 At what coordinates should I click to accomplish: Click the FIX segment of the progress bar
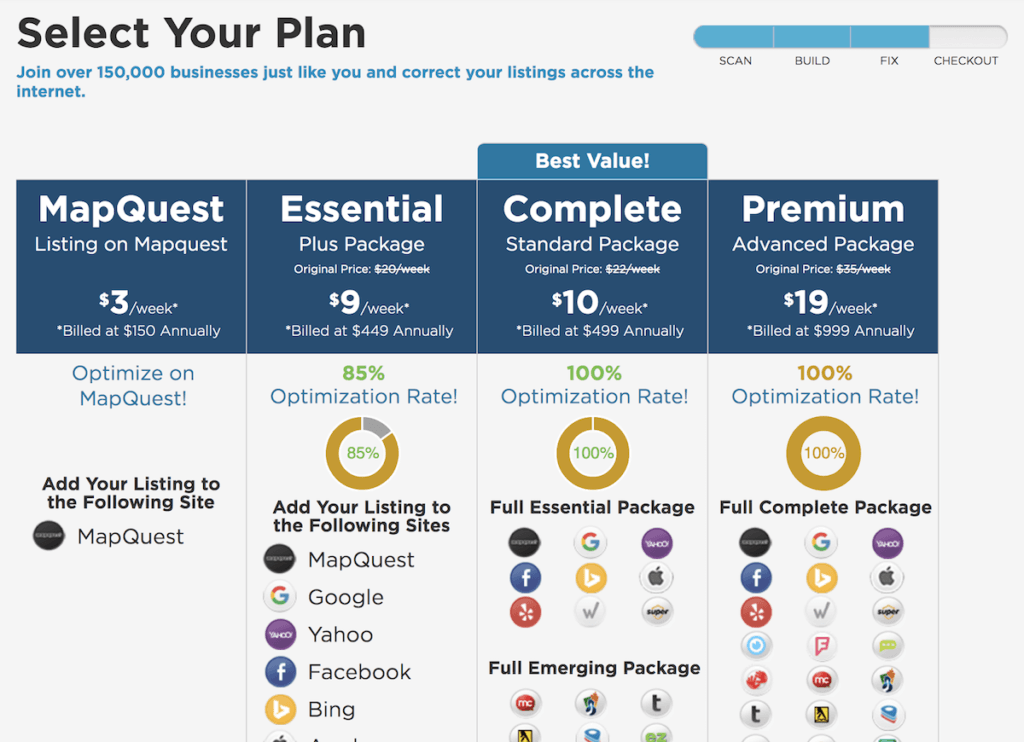pyautogui.click(x=888, y=36)
